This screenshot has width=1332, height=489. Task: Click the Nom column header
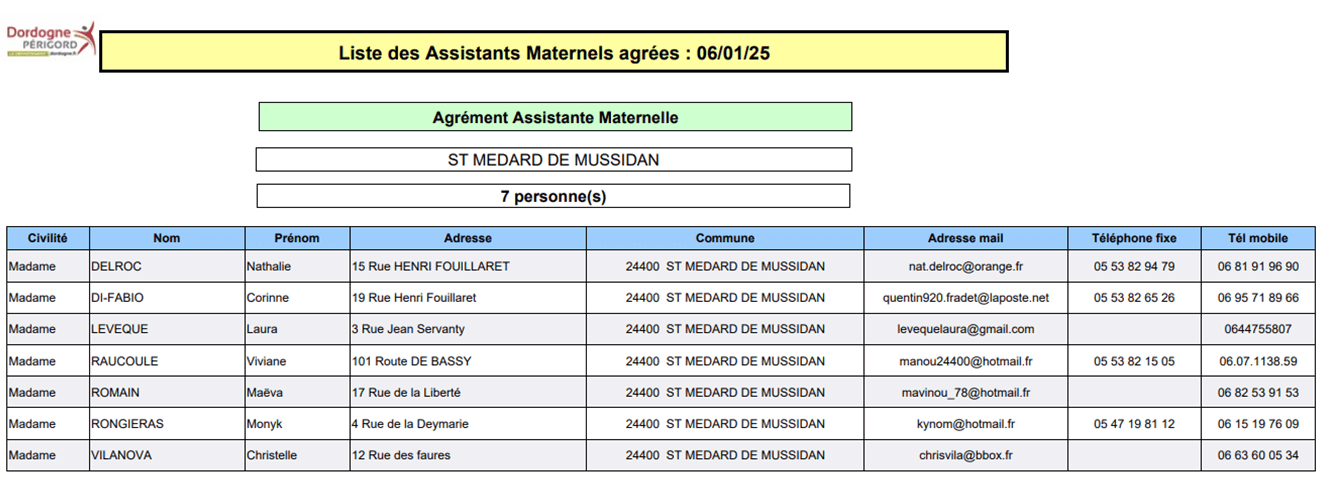click(x=167, y=238)
